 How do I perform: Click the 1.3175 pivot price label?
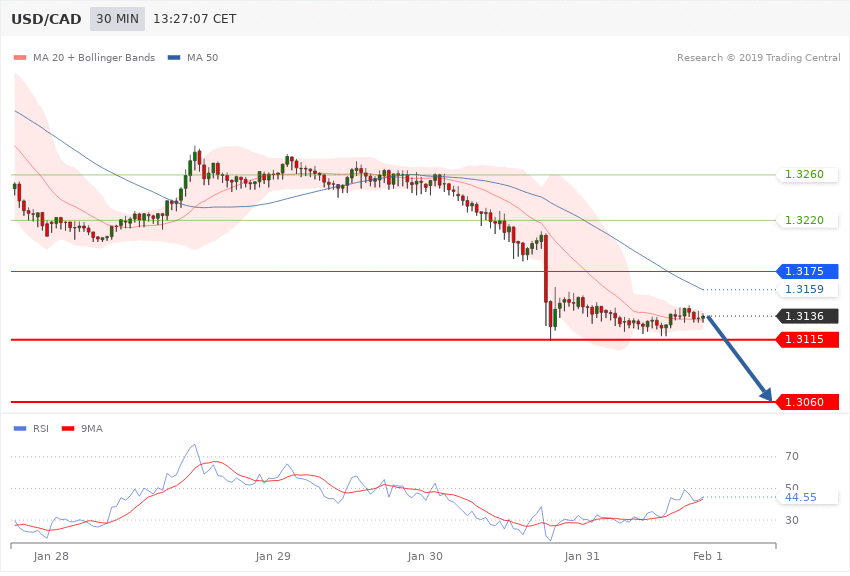click(x=808, y=271)
